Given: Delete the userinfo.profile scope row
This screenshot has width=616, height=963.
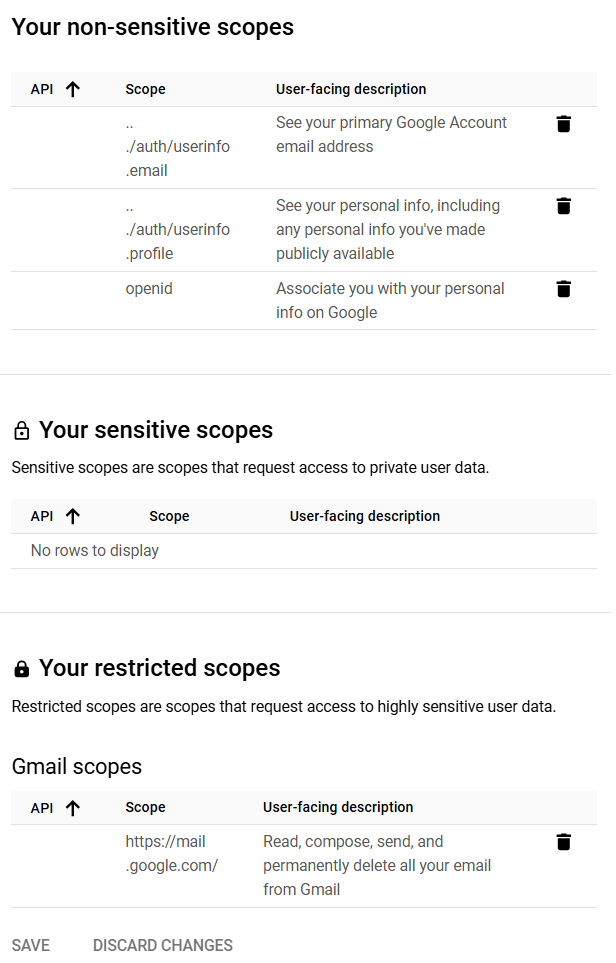Looking at the screenshot, I should pos(563,206).
